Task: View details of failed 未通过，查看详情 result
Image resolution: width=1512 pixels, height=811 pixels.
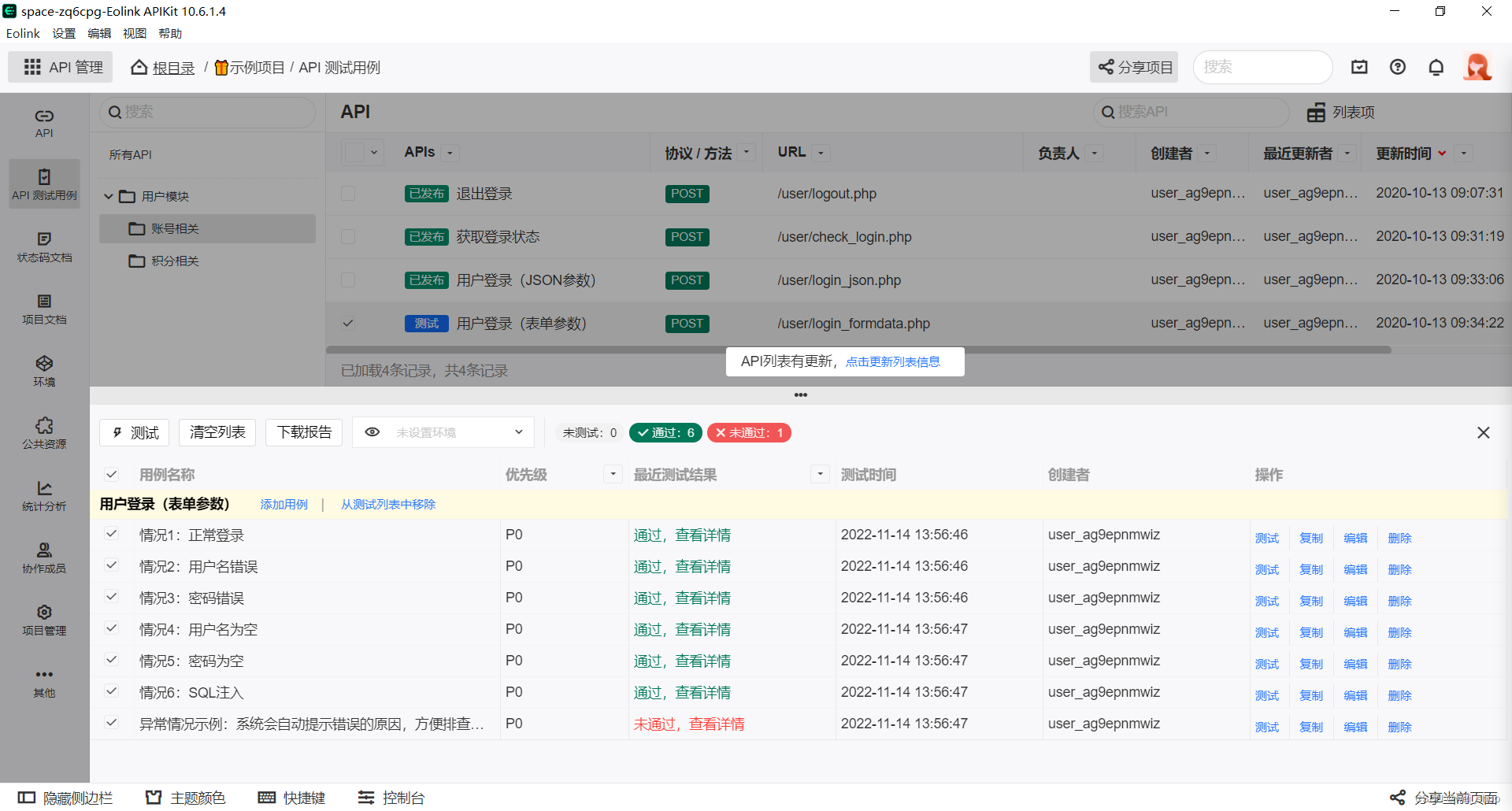Action: point(689,724)
